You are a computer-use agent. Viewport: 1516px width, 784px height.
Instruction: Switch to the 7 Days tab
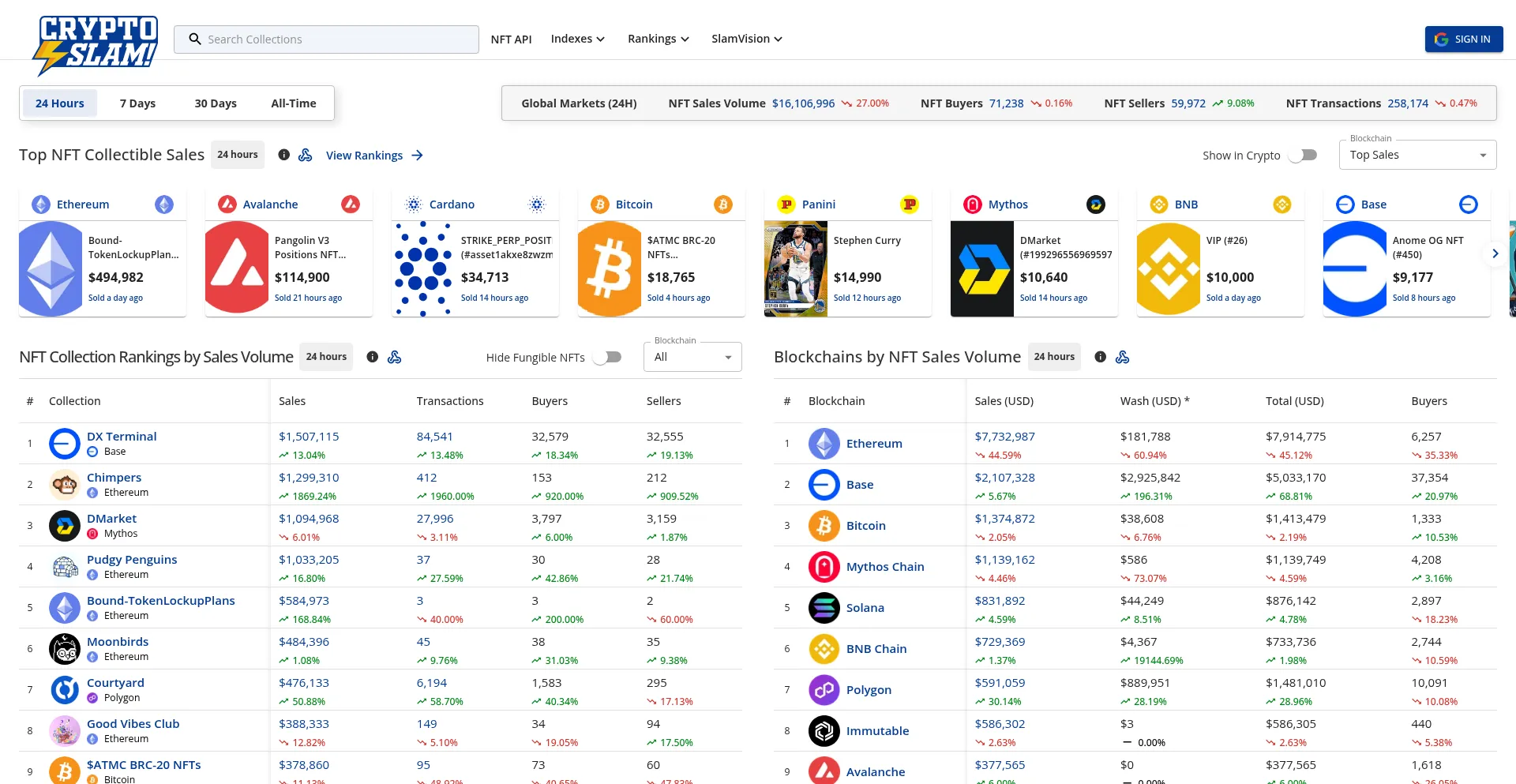tap(137, 103)
